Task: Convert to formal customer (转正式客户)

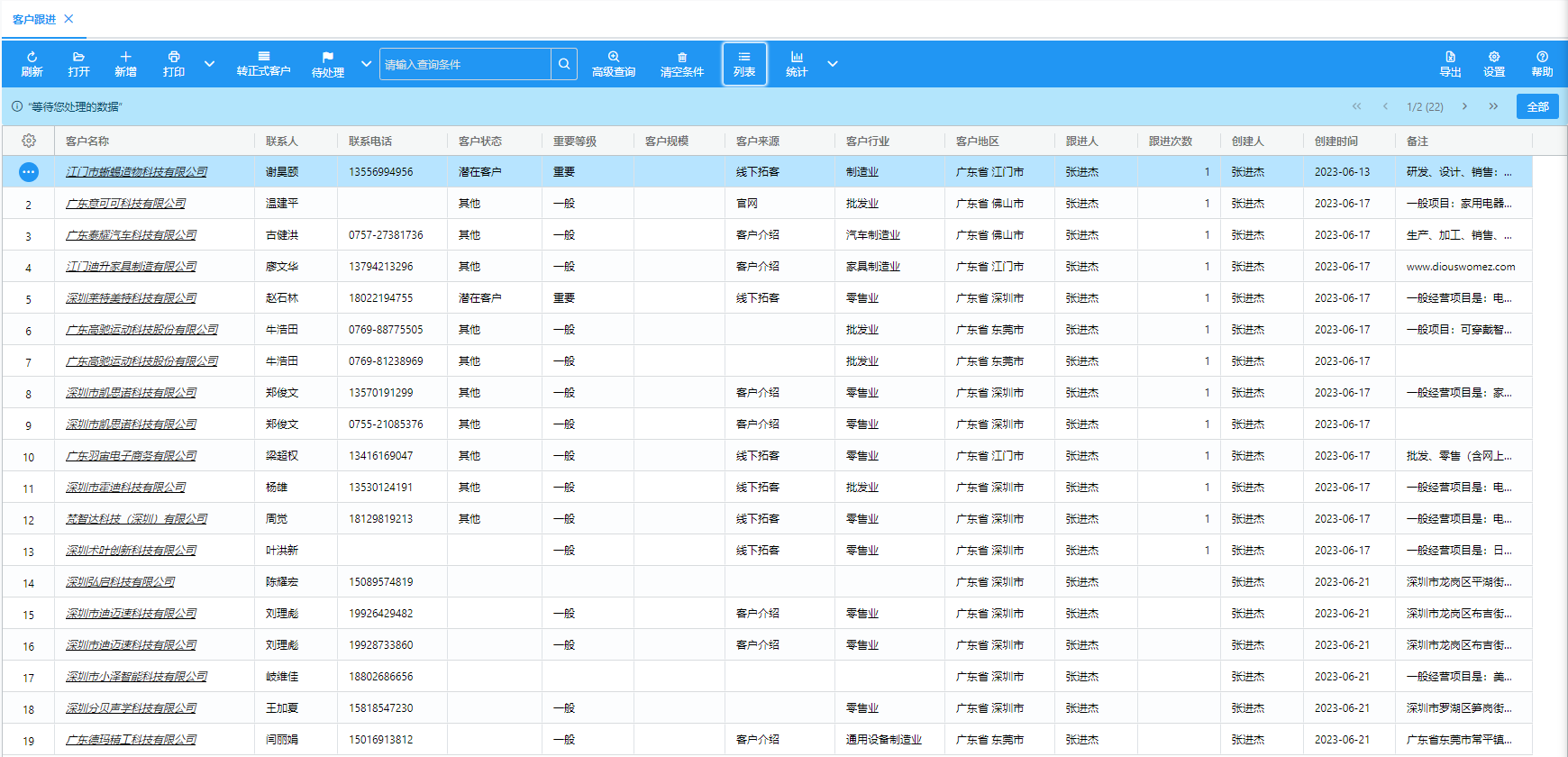Action: click(263, 64)
